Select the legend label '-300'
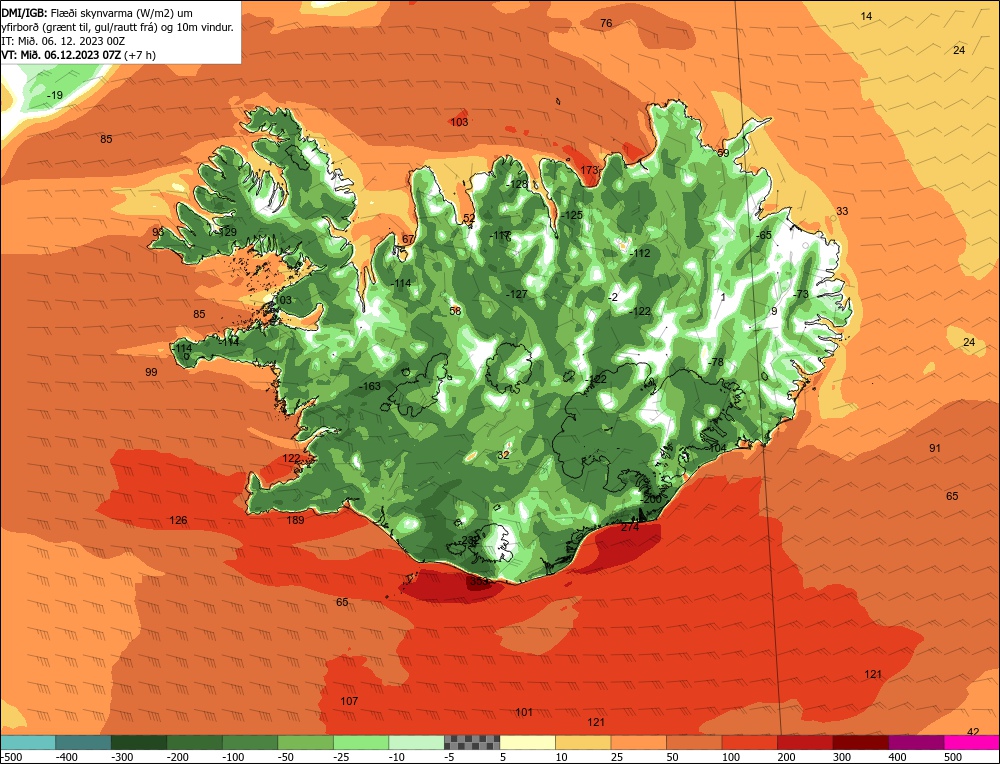Viewport: 1000px width, 764px height. pos(122,757)
